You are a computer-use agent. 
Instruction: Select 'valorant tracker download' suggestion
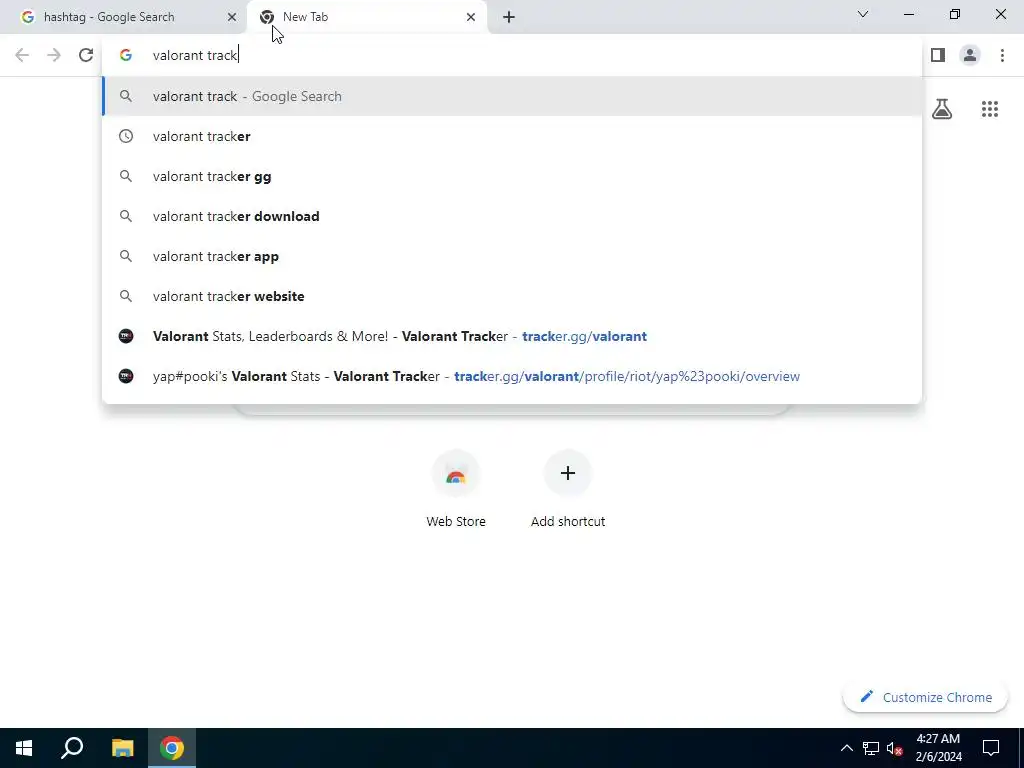[x=512, y=216]
